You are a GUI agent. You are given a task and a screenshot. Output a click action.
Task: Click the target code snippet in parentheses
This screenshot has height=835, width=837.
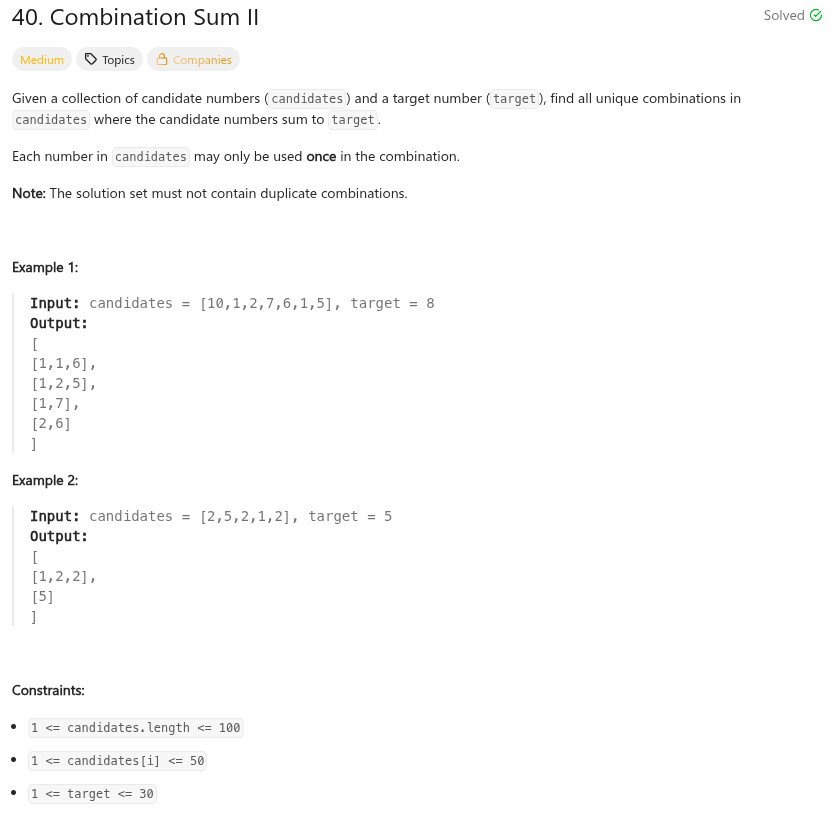coord(515,99)
